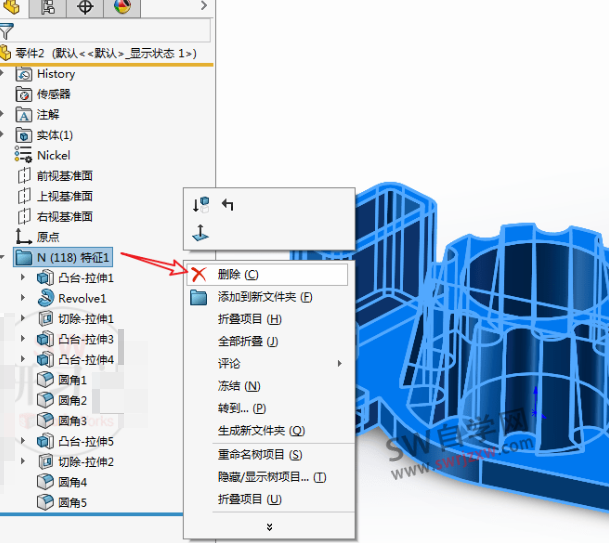
Task: Choose 生成新文件夹 (Q) menu item
Action: [270, 430]
